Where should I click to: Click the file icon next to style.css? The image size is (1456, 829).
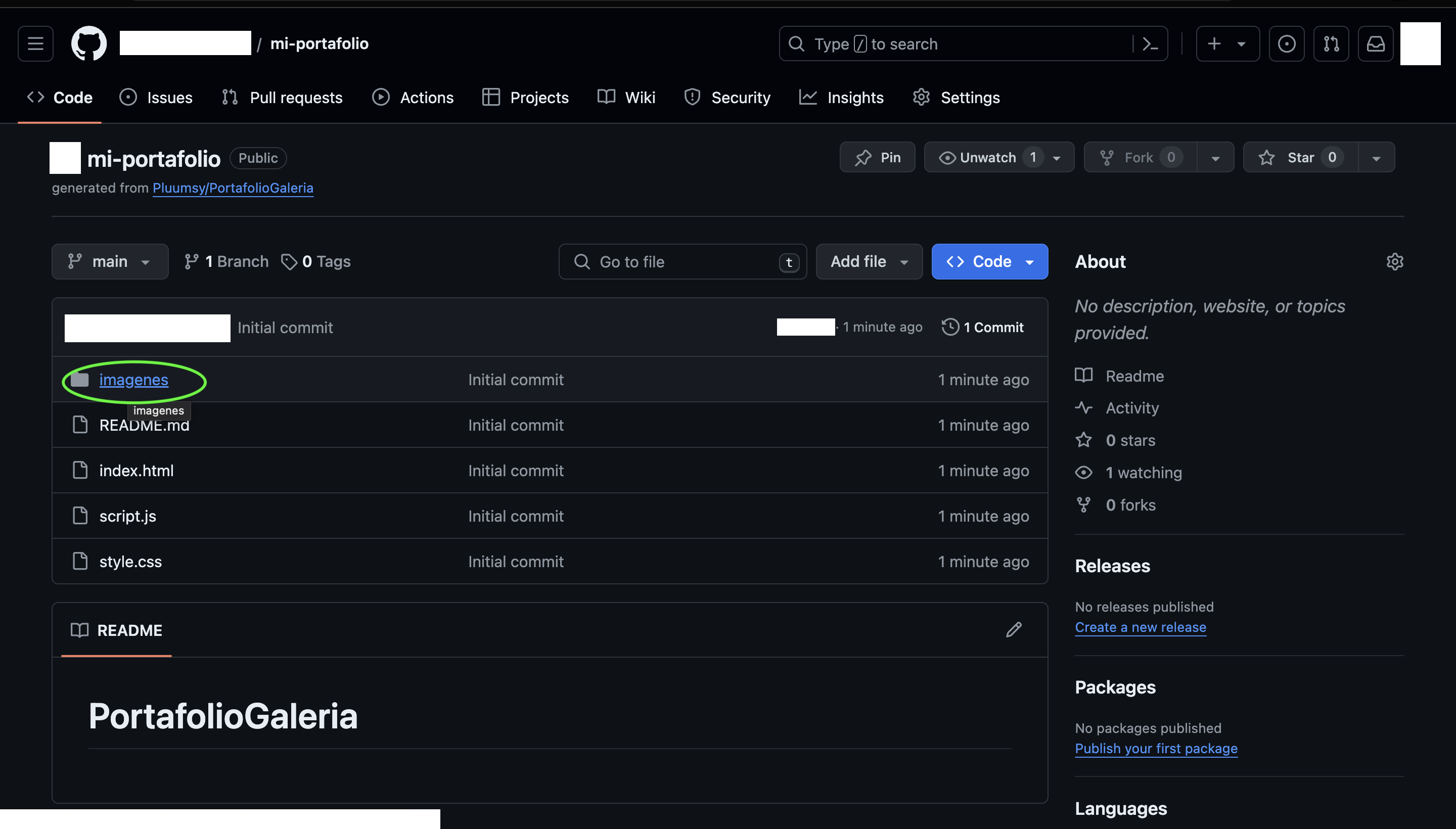click(80, 562)
